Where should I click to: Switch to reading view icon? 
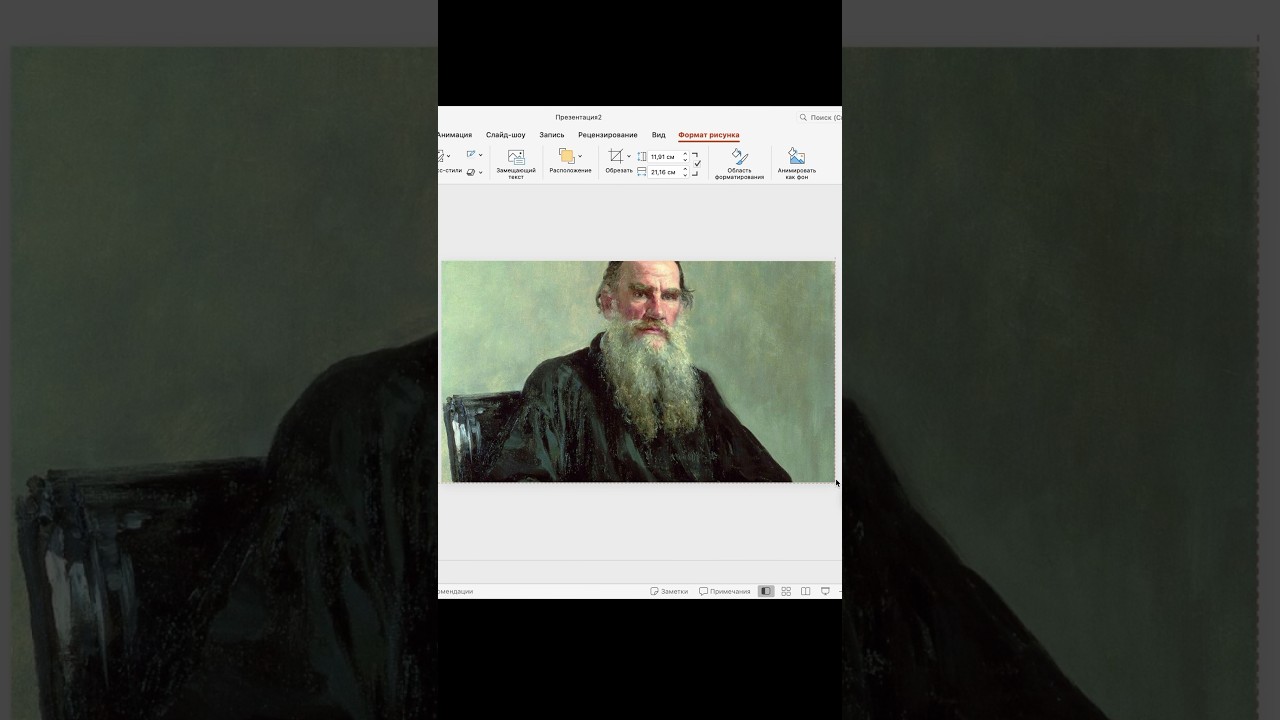point(805,591)
